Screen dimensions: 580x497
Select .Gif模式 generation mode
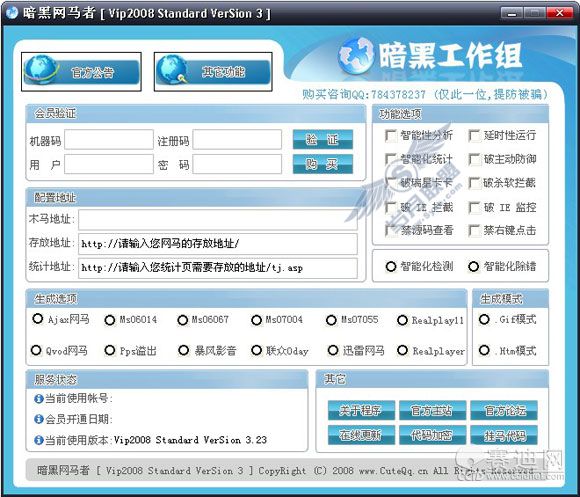click(484, 319)
